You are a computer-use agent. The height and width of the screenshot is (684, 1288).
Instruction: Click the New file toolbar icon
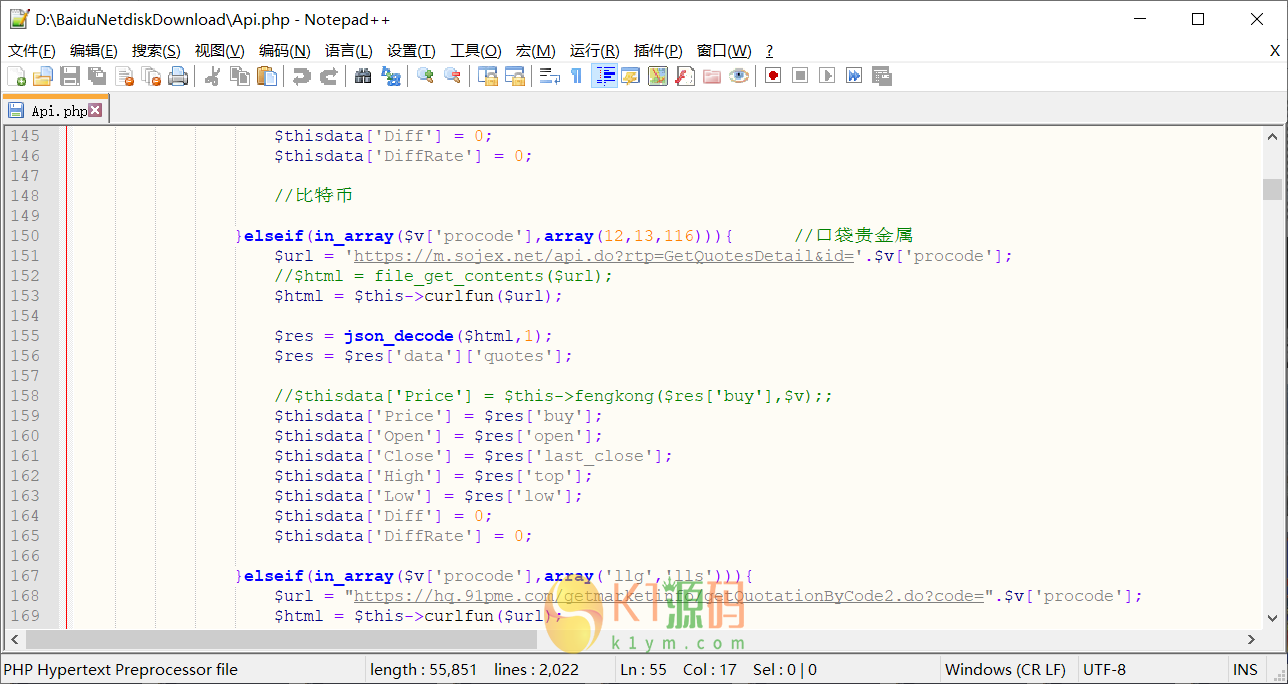[x=16, y=76]
